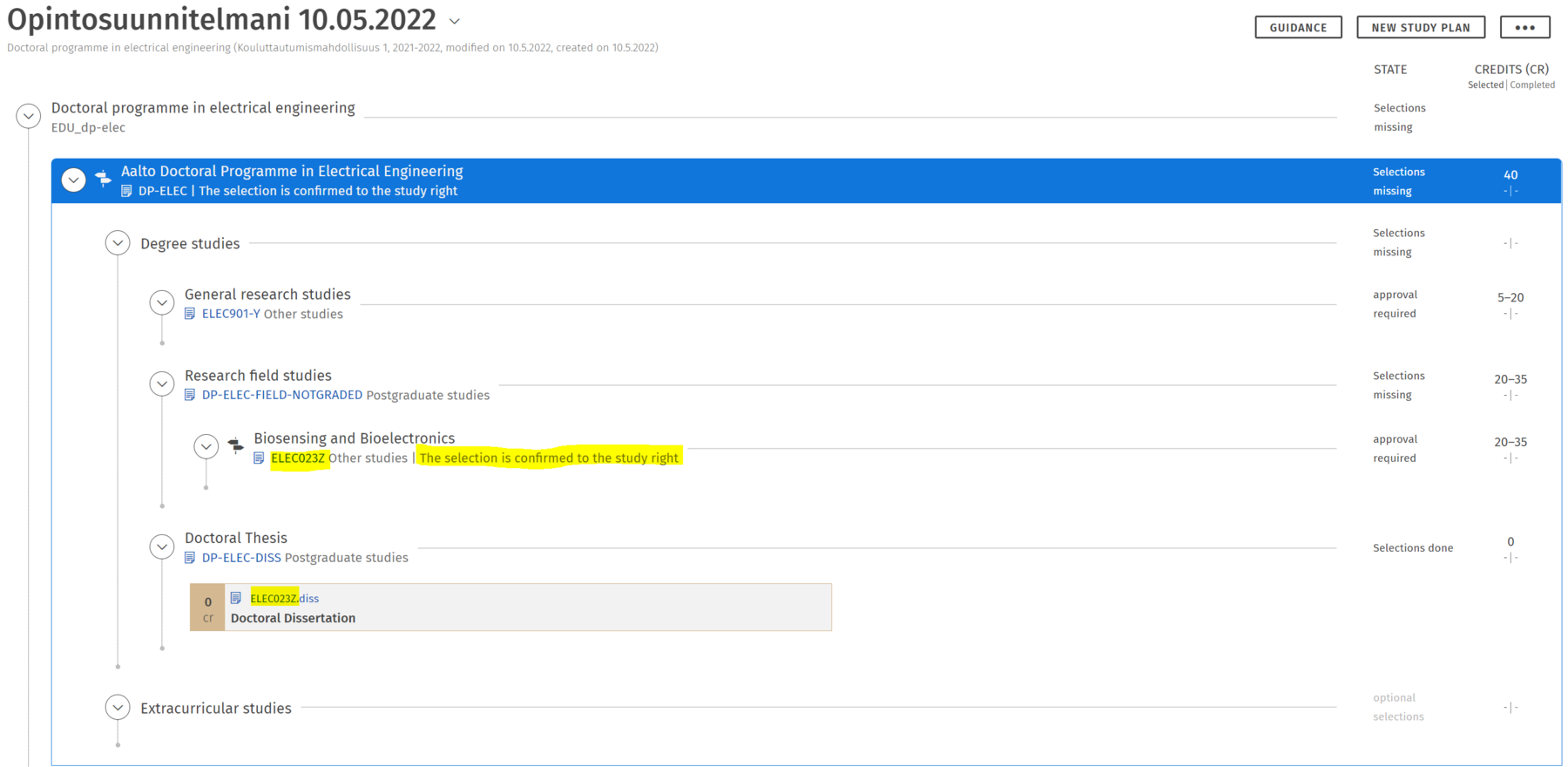
Task: Open the DP-ELEC-FIELD-NOTGRADED link
Action: (281, 395)
